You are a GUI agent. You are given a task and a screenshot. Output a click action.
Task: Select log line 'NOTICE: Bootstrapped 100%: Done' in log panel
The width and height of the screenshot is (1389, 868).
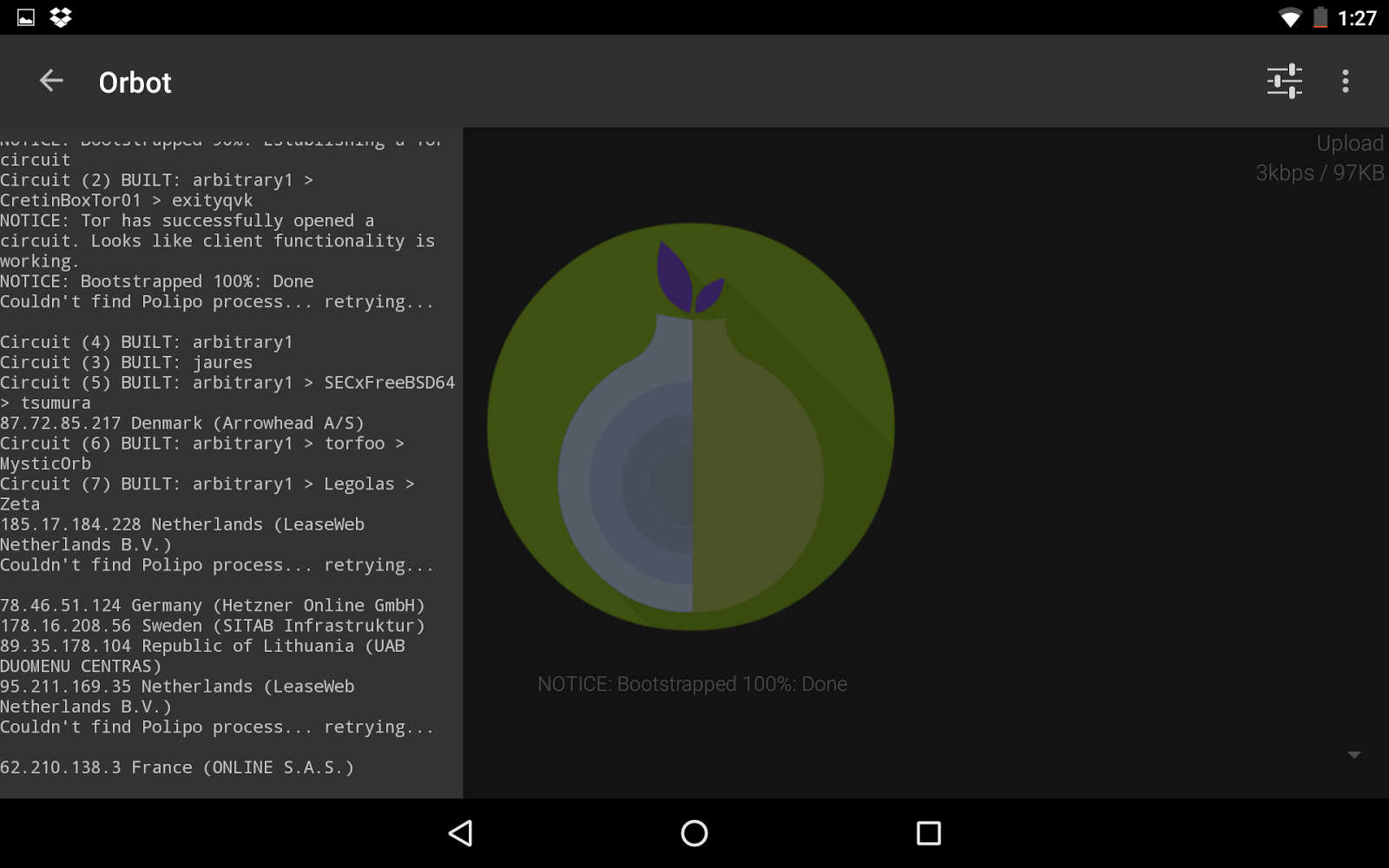click(157, 281)
